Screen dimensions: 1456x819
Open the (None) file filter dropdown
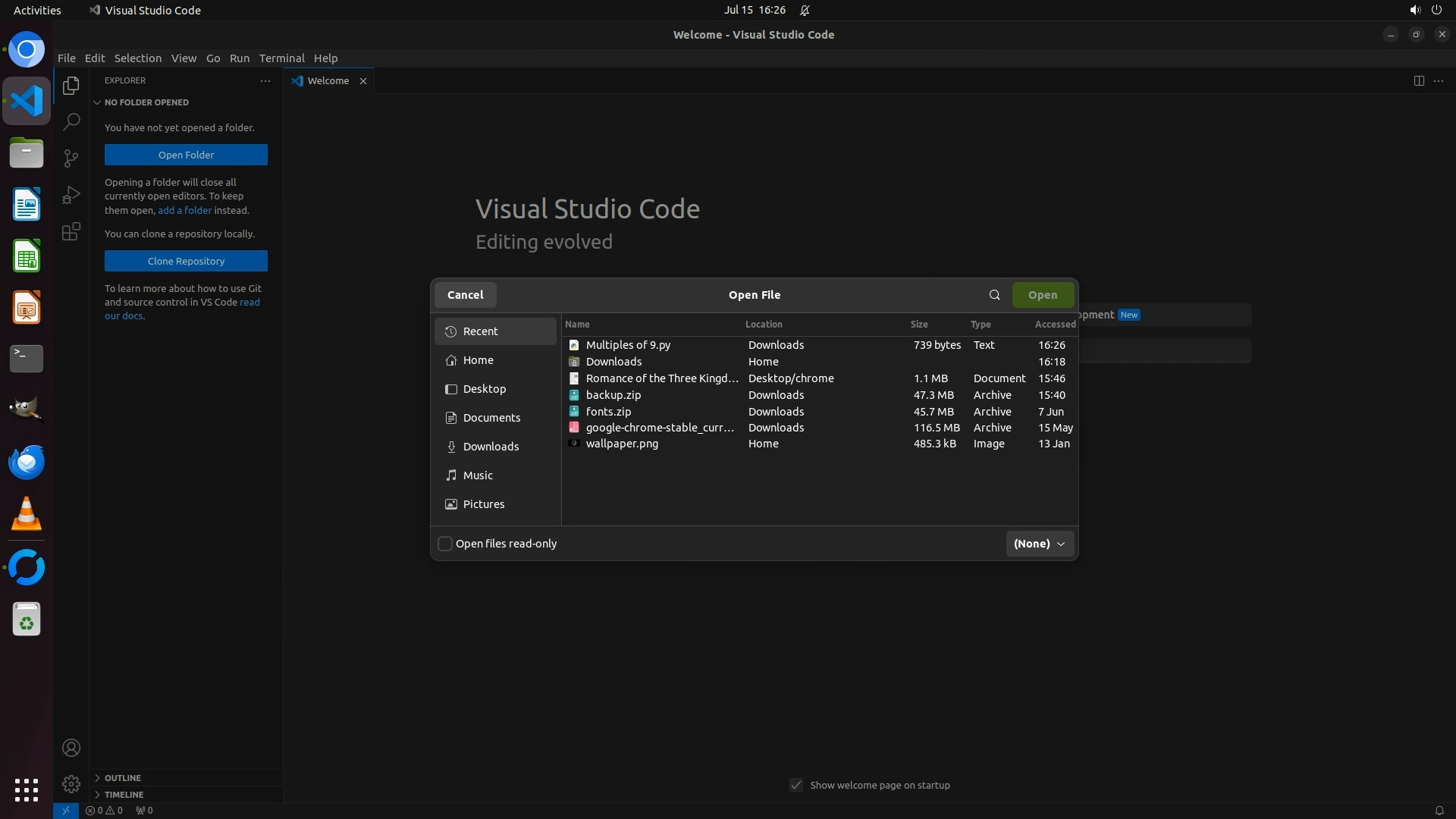click(x=1040, y=544)
